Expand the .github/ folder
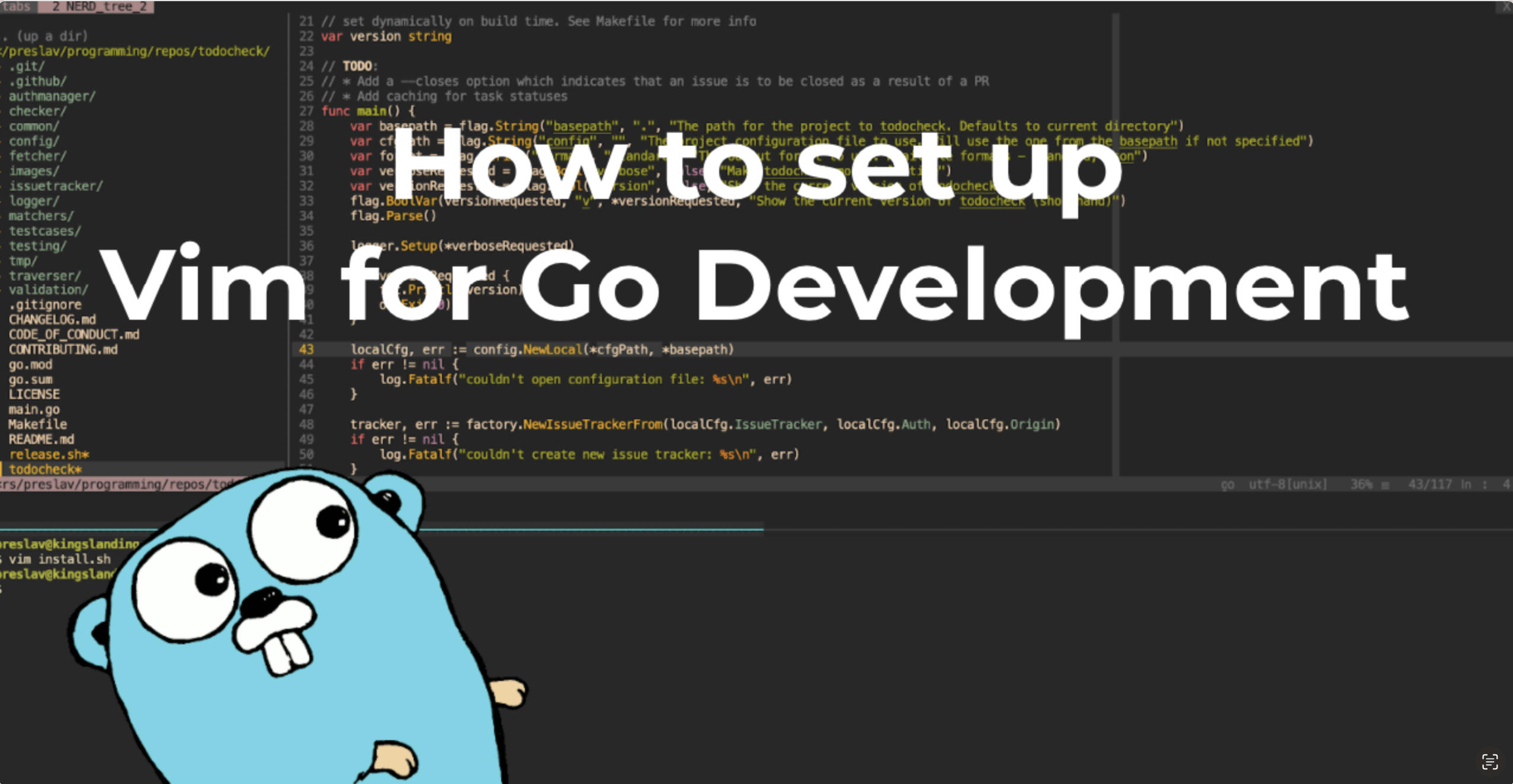This screenshot has width=1513, height=784. pos(37,81)
